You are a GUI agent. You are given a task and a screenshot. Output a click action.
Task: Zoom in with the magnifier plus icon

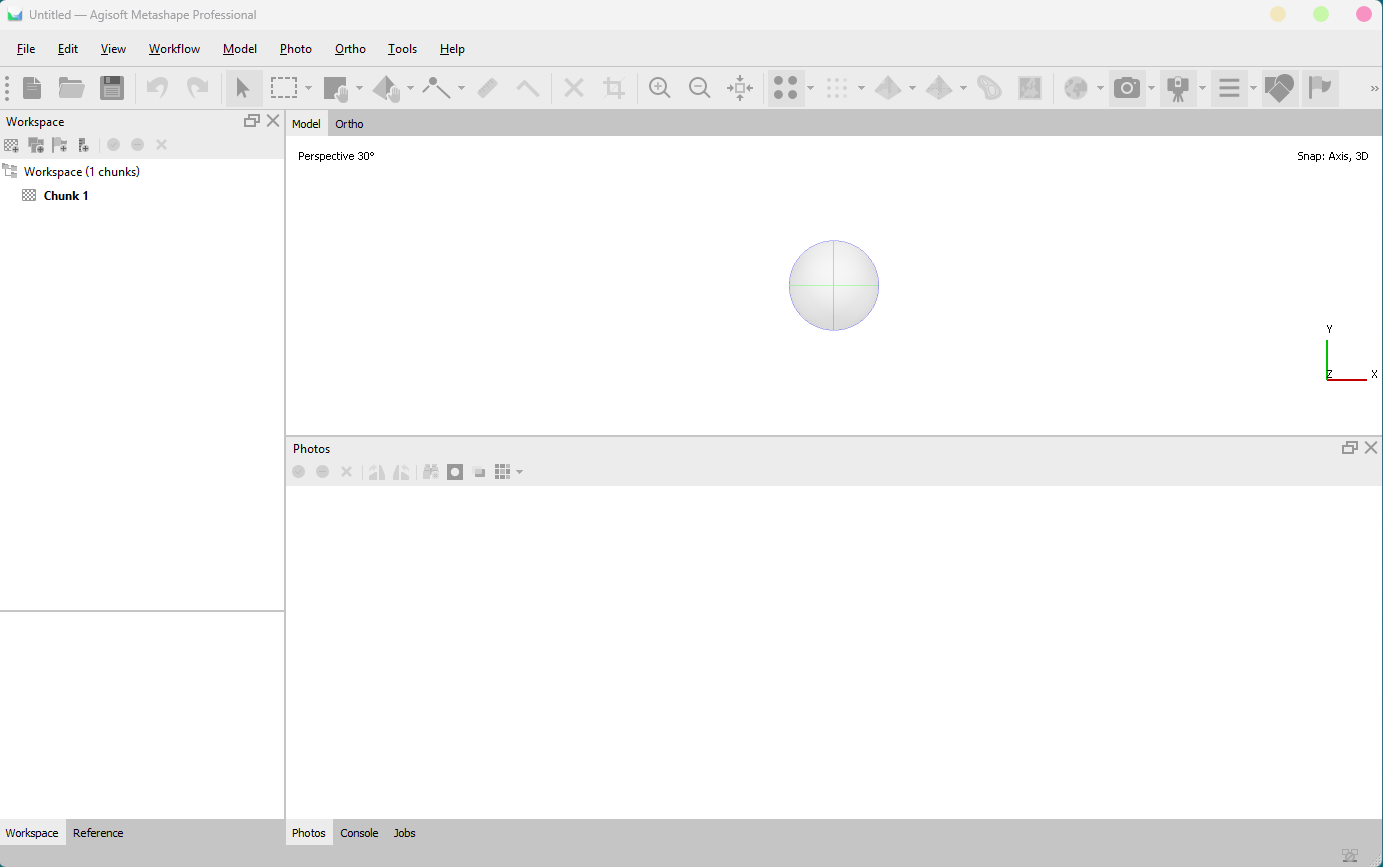coord(660,88)
